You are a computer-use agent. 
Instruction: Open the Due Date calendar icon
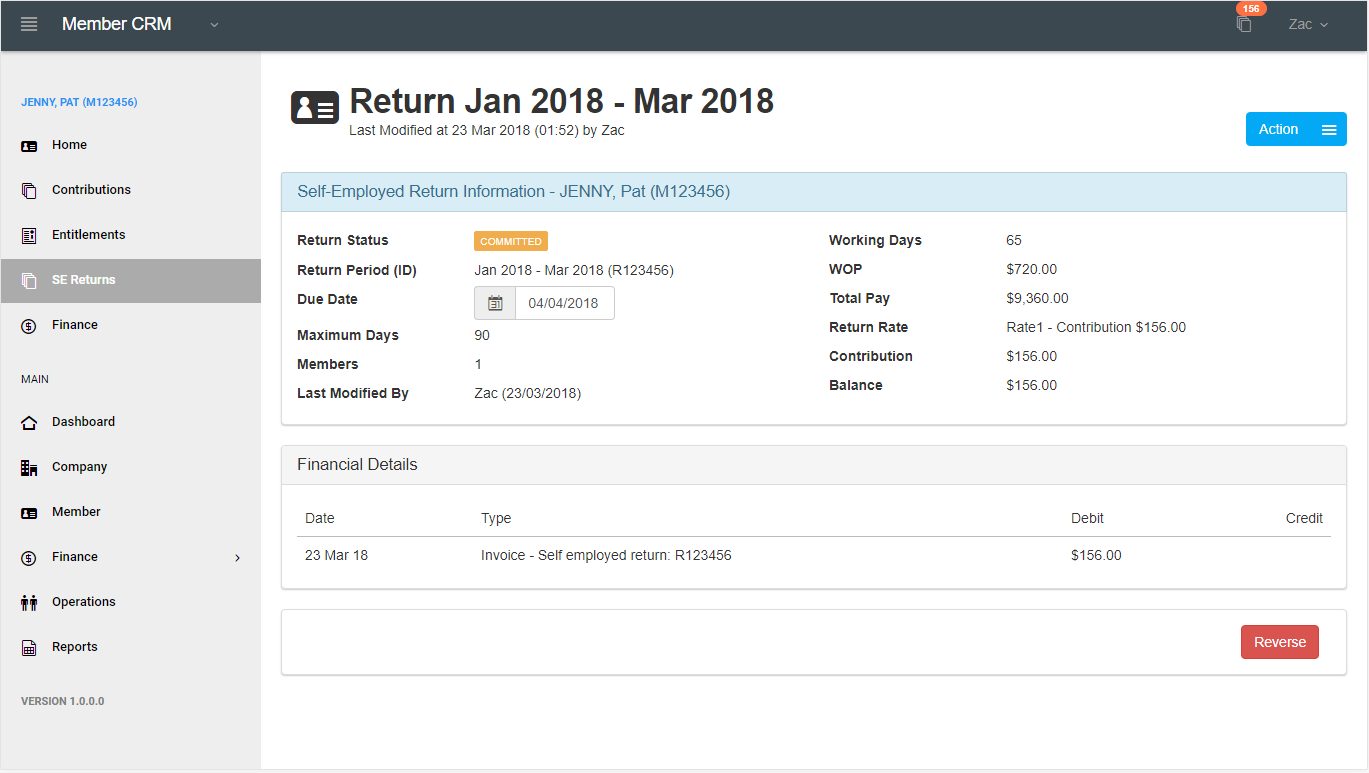(495, 303)
